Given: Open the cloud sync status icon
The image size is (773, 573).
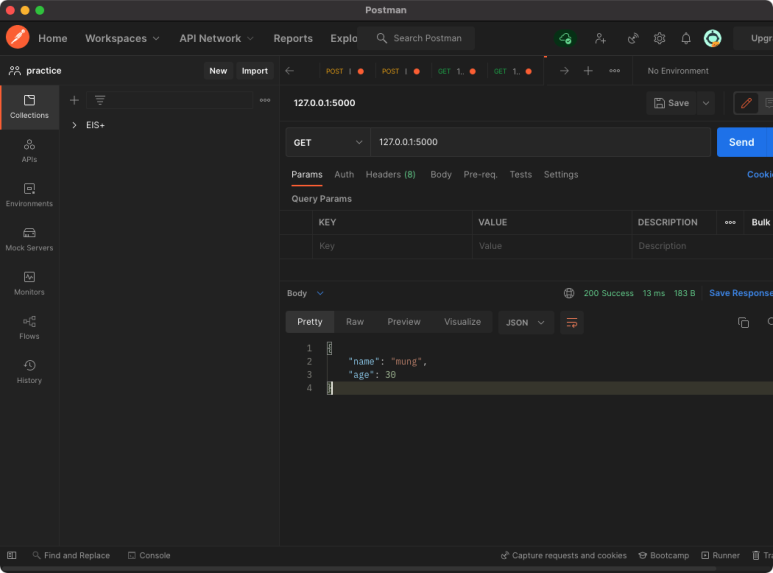Looking at the screenshot, I should pyautogui.click(x=565, y=38).
